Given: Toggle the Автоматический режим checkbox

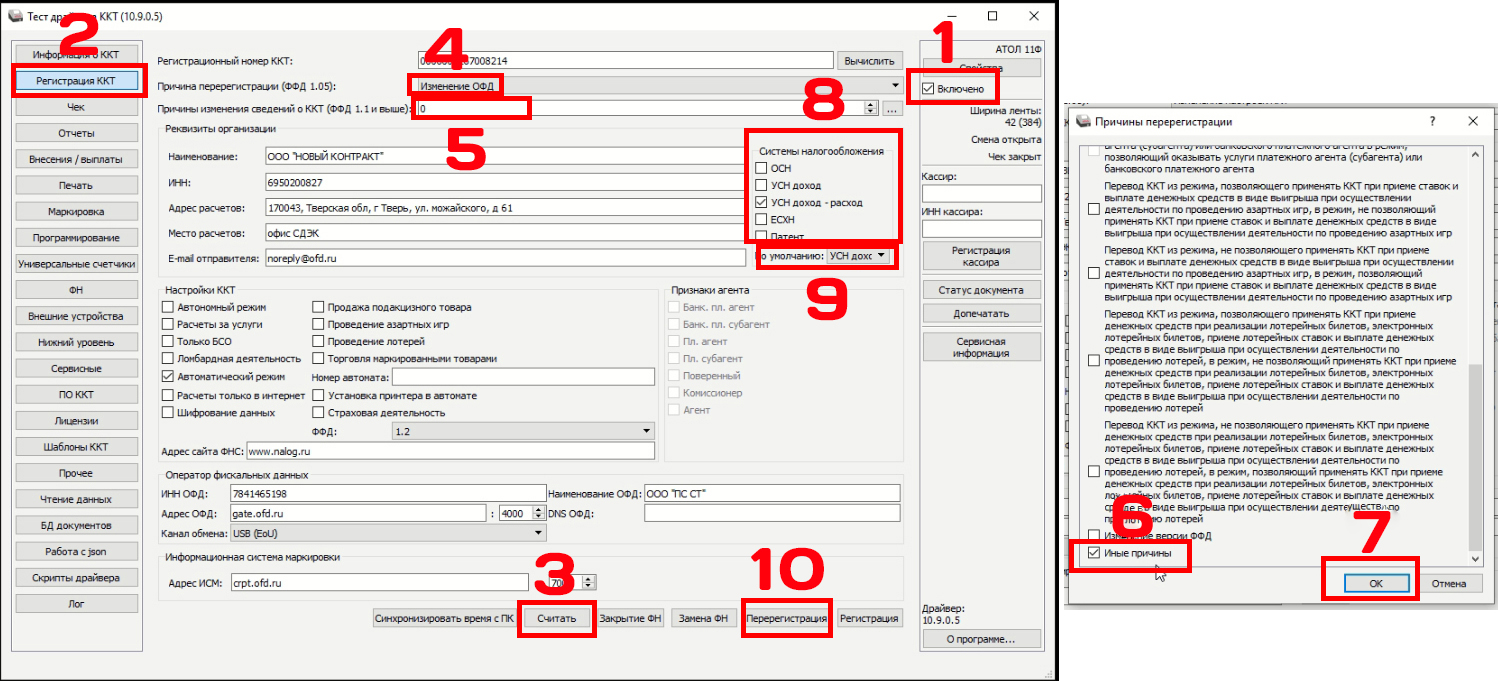Looking at the screenshot, I should pos(168,377).
